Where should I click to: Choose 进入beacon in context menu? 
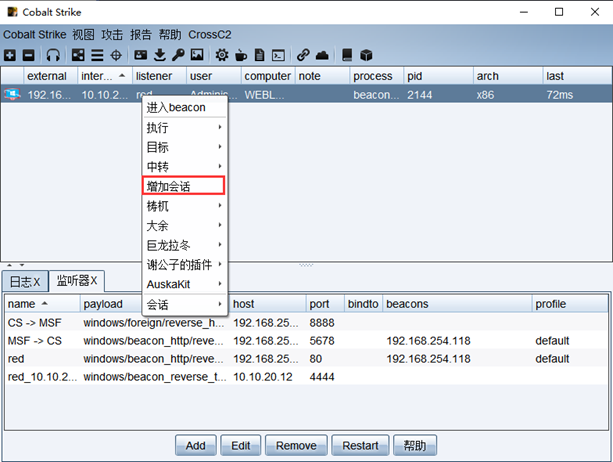click(185, 107)
